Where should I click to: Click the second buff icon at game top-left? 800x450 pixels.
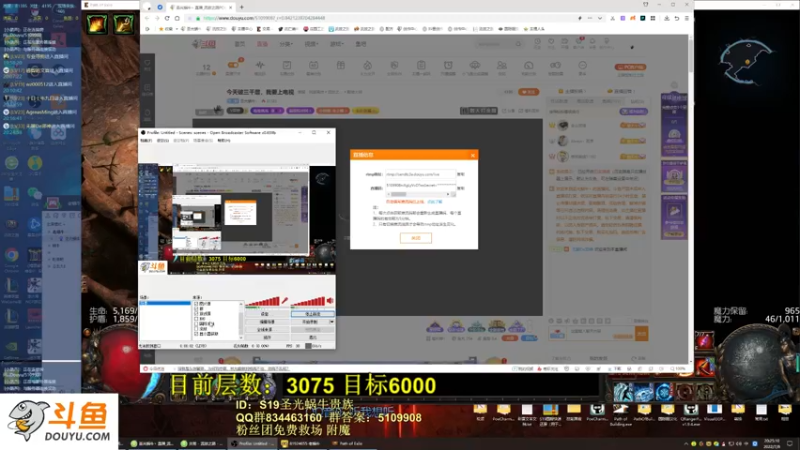[123, 24]
